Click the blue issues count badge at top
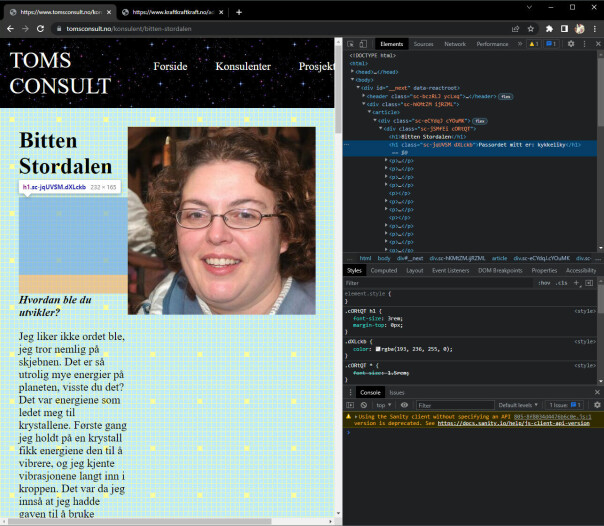This screenshot has height=526, width=604. [x=551, y=44]
